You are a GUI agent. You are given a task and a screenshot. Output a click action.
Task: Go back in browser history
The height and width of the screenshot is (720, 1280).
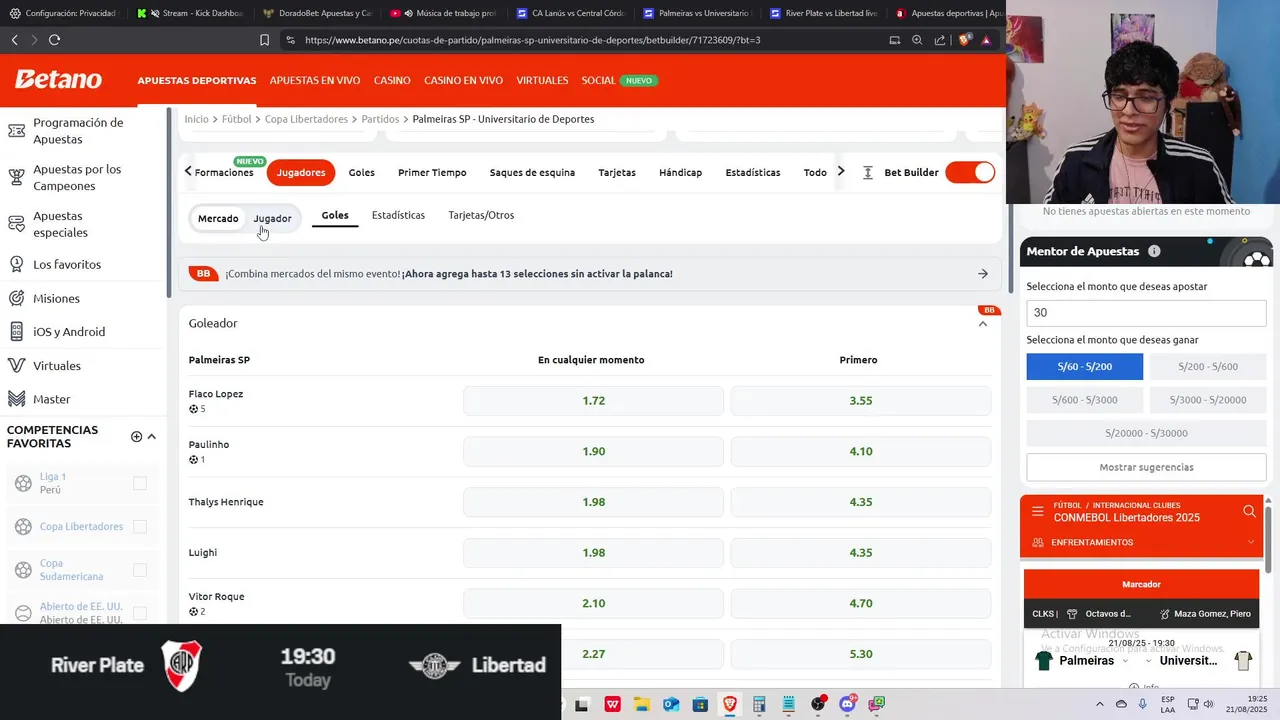pos(14,40)
